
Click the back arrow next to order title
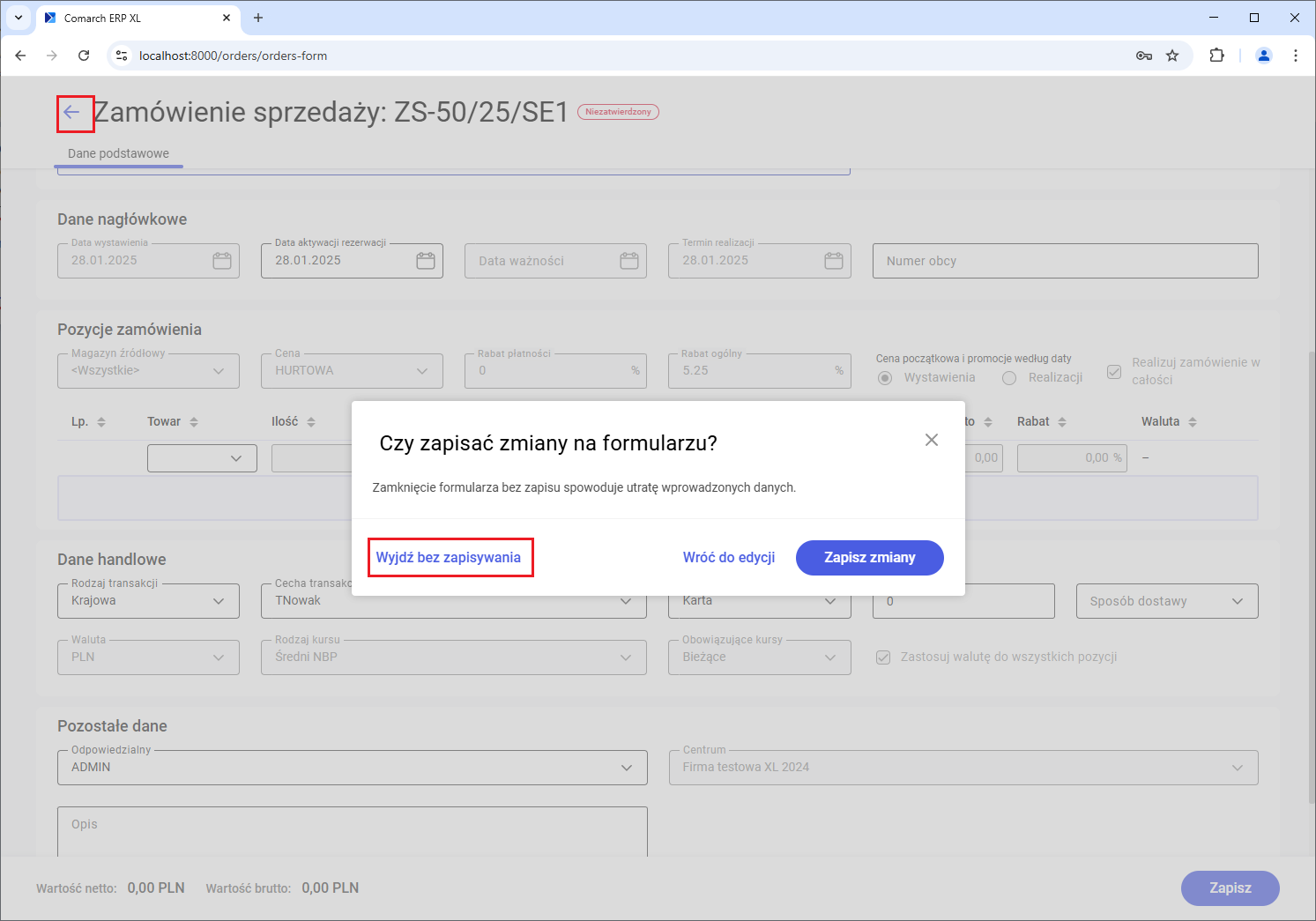pyautogui.click(x=71, y=112)
